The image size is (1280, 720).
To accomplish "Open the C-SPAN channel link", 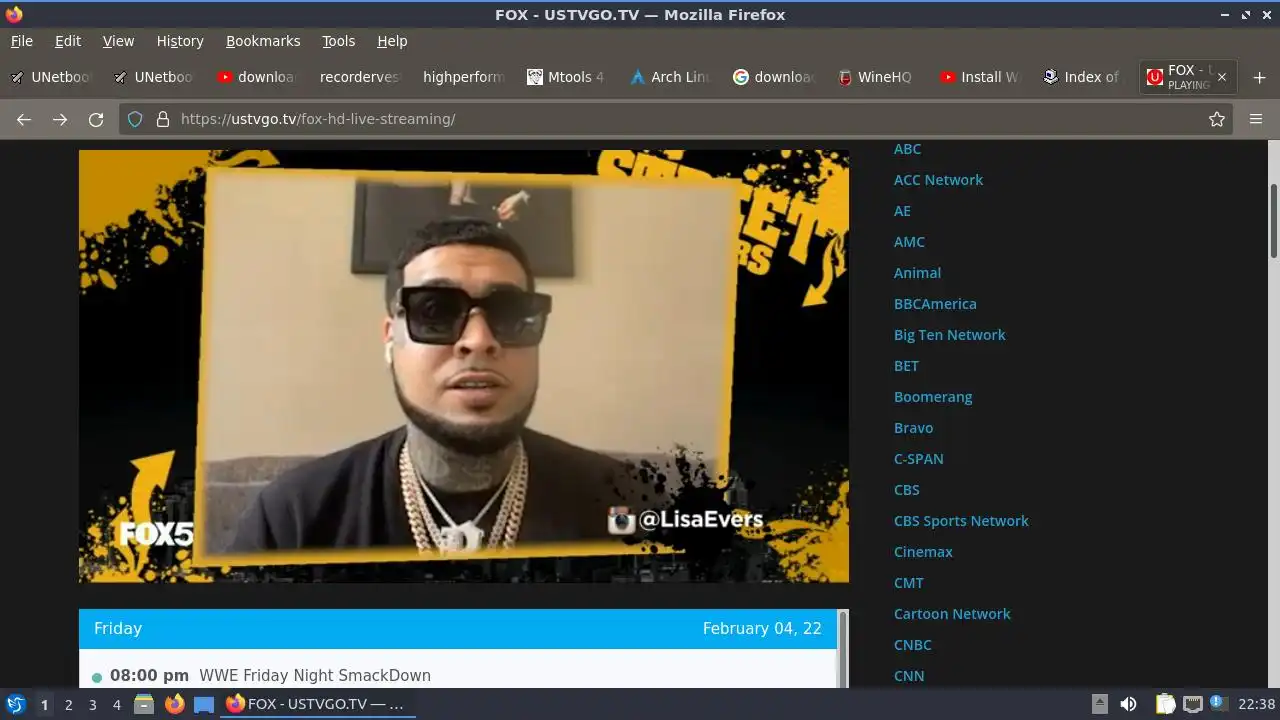I will click(918, 459).
